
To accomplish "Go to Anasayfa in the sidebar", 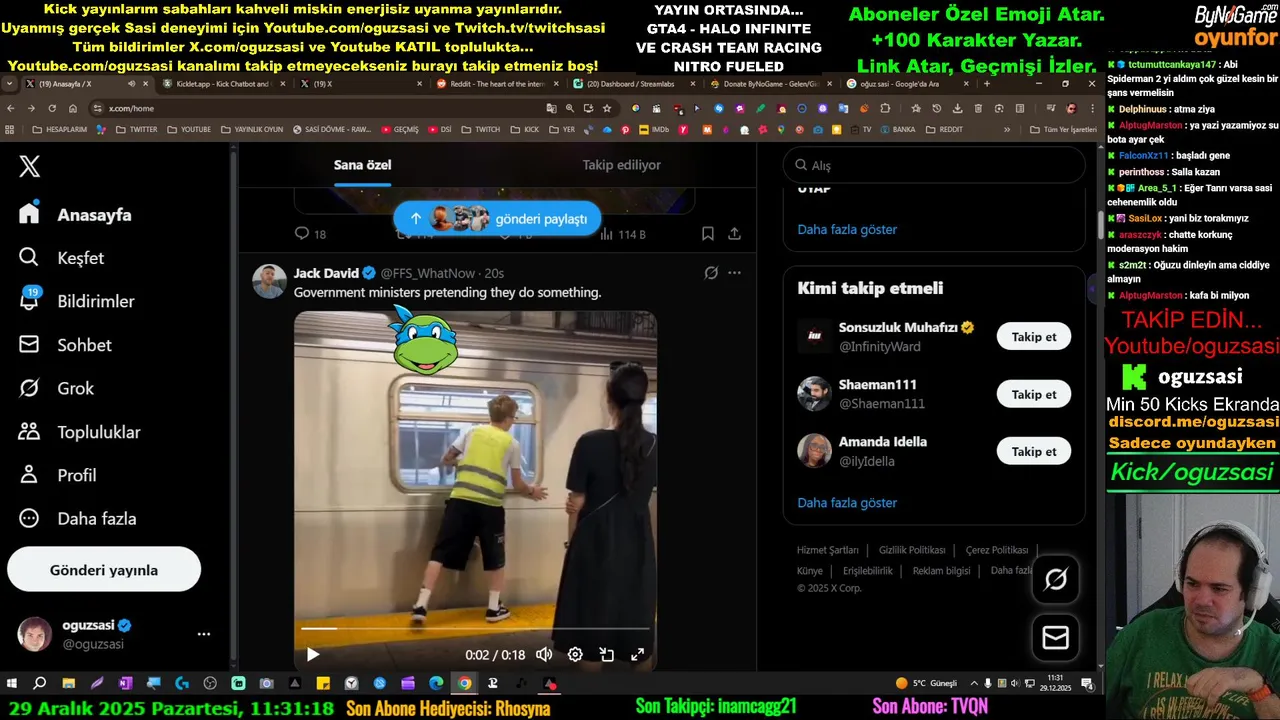I will click(76, 214).
